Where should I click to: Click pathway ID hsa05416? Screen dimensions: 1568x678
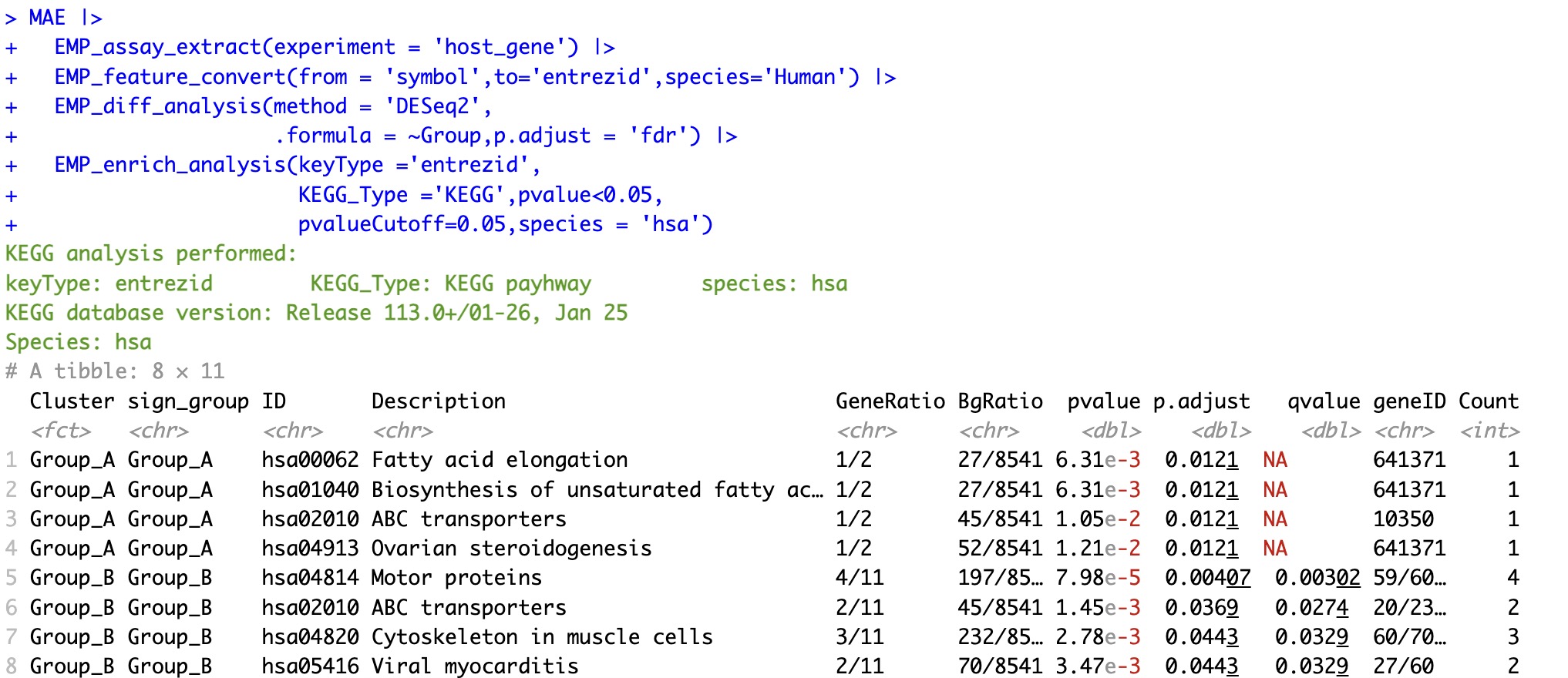(310, 666)
